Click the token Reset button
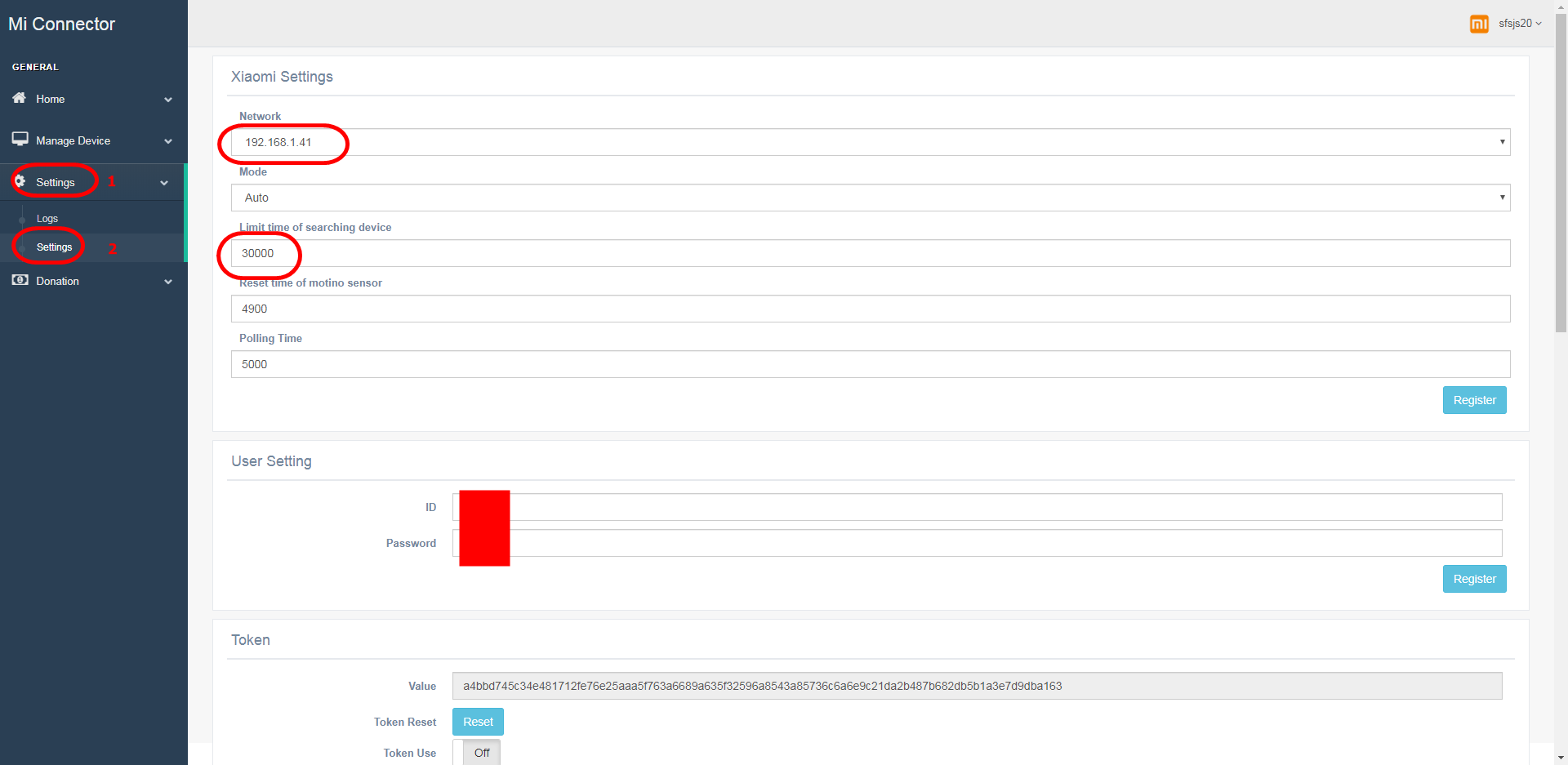This screenshot has height=765, width=1568. click(x=478, y=722)
